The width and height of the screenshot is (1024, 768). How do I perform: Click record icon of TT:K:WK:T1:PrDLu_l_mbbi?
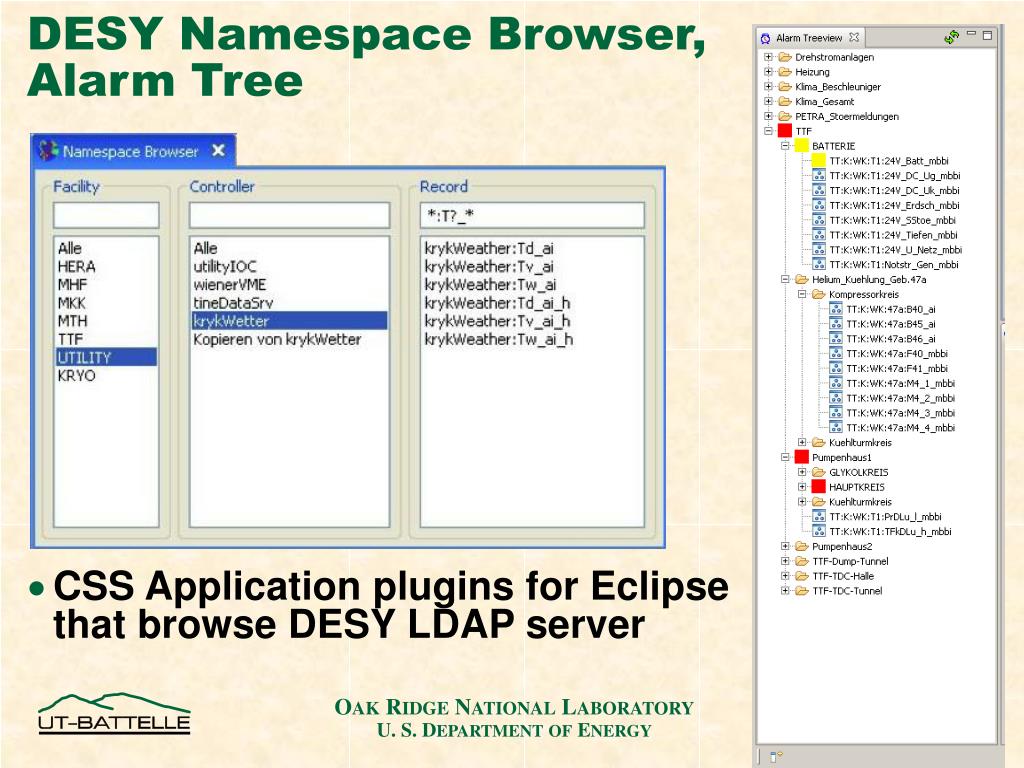(819, 517)
